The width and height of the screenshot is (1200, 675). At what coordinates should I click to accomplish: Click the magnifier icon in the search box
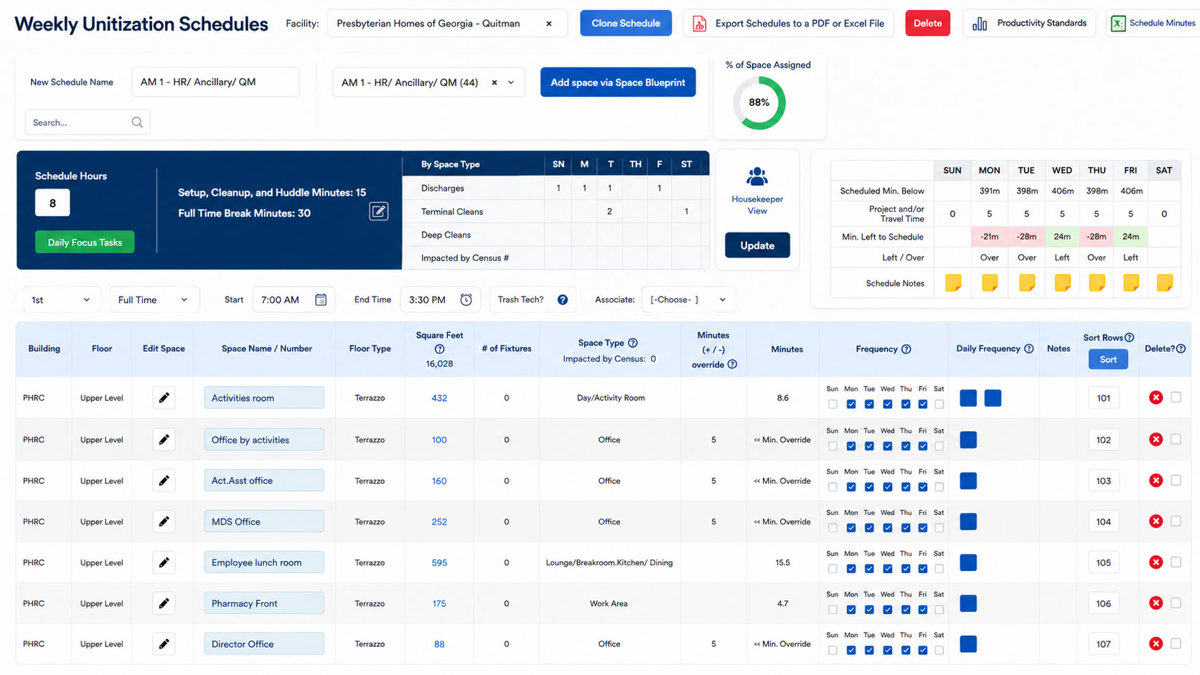pos(137,122)
